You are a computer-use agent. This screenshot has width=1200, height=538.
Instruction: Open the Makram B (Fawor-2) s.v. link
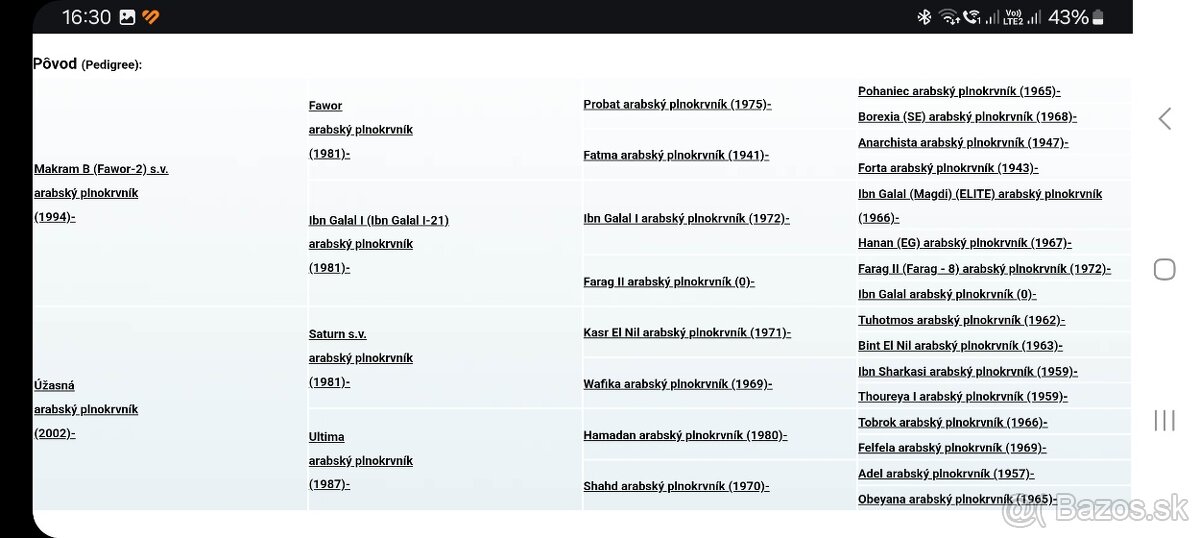click(x=101, y=169)
